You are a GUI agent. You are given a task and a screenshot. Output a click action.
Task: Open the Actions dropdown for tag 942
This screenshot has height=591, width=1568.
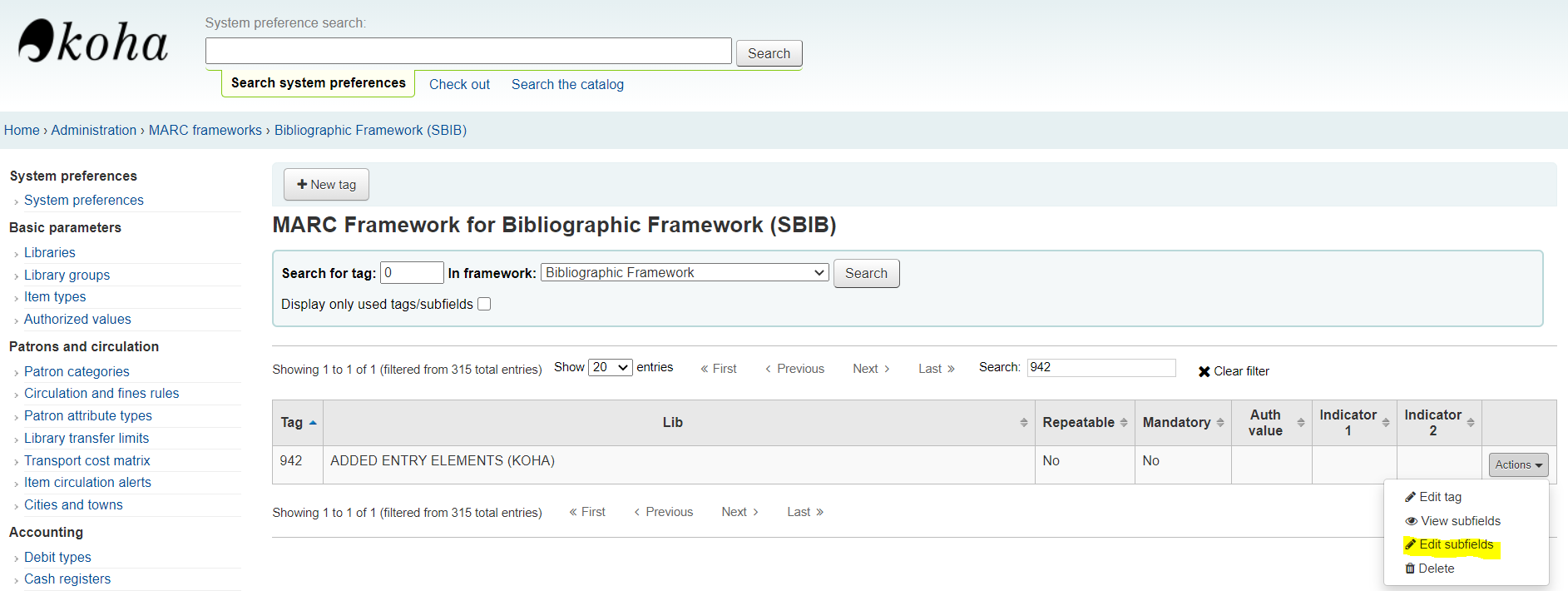[x=1518, y=464]
